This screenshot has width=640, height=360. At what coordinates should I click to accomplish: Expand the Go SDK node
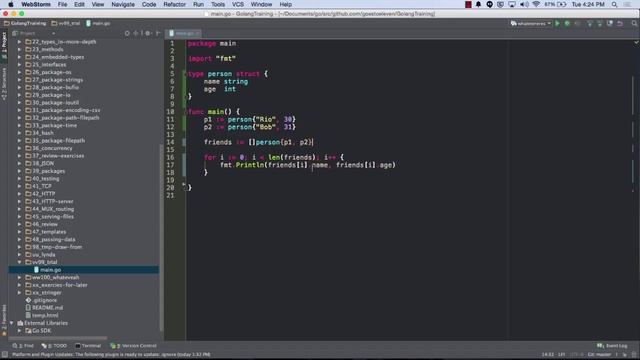[x=19, y=331]
